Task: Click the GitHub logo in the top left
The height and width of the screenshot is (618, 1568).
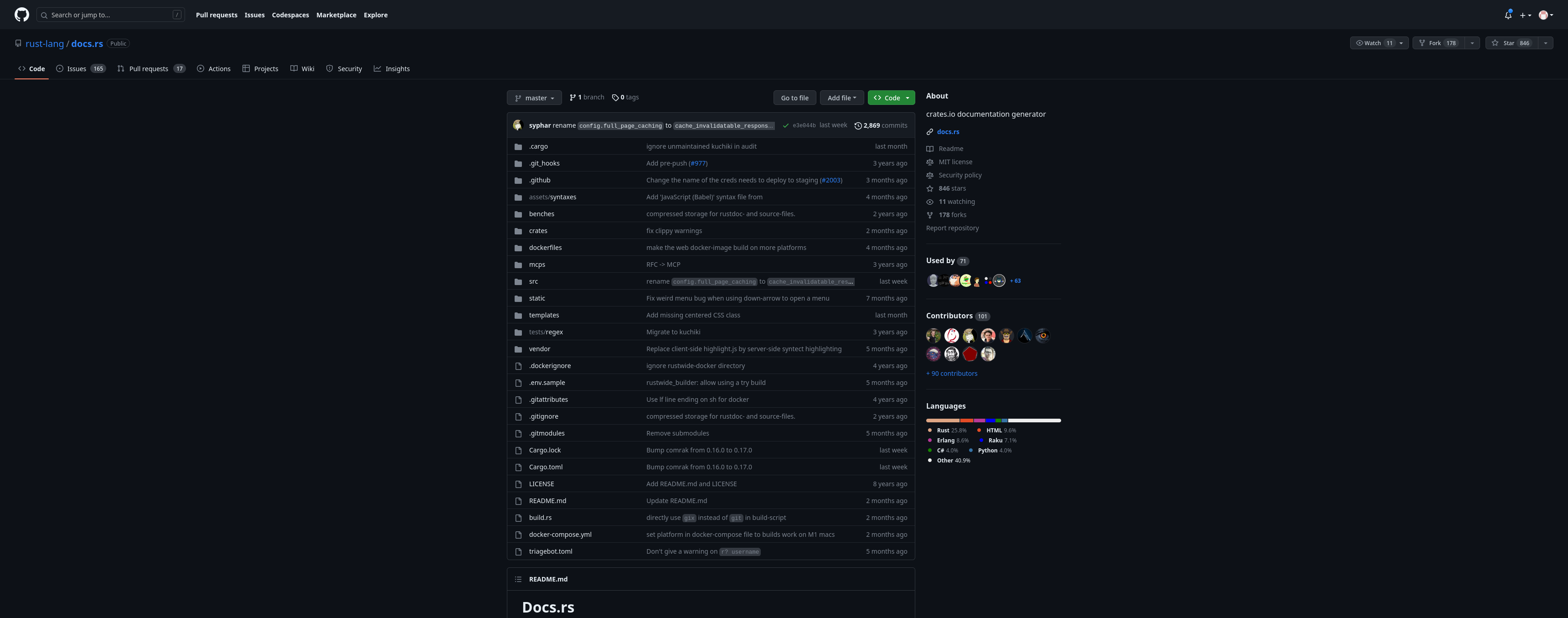Action: 21,15
